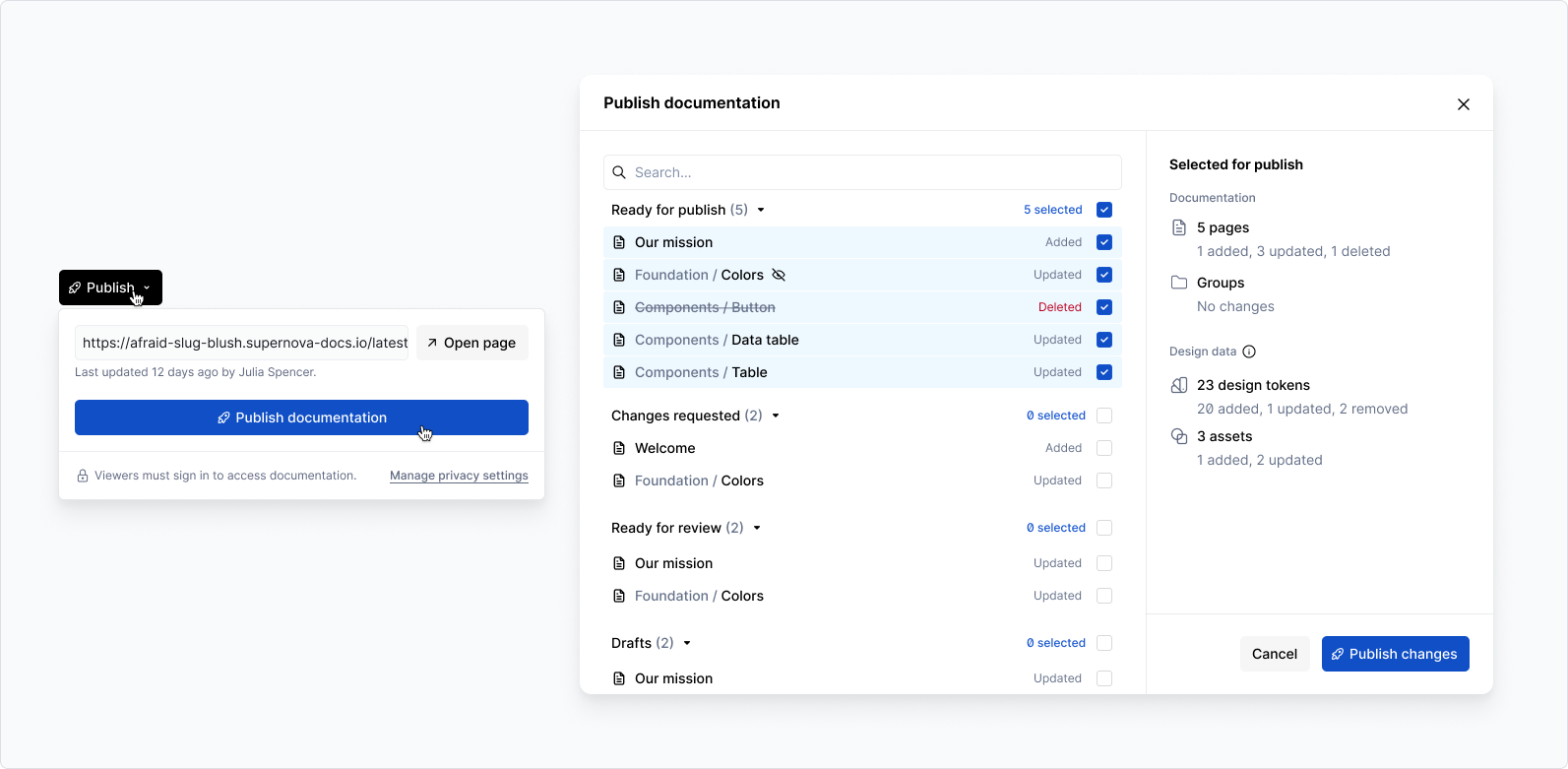
Task: Collapse the Ready for publish group
Action: coord(761,210)
